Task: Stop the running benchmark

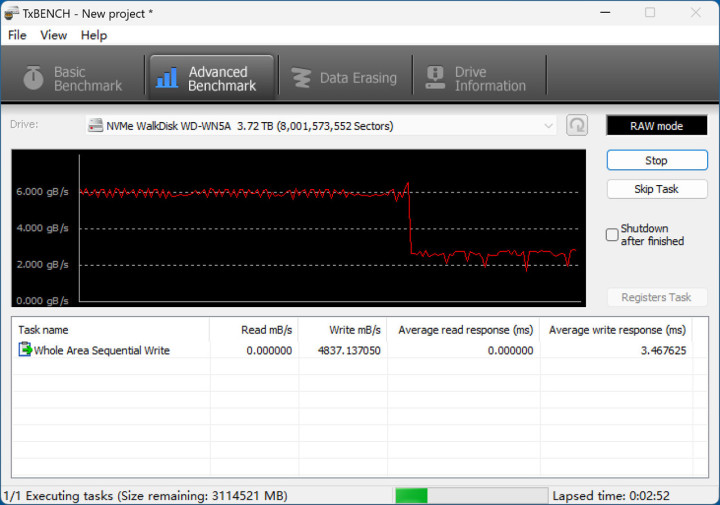Action: pos(657,160)
